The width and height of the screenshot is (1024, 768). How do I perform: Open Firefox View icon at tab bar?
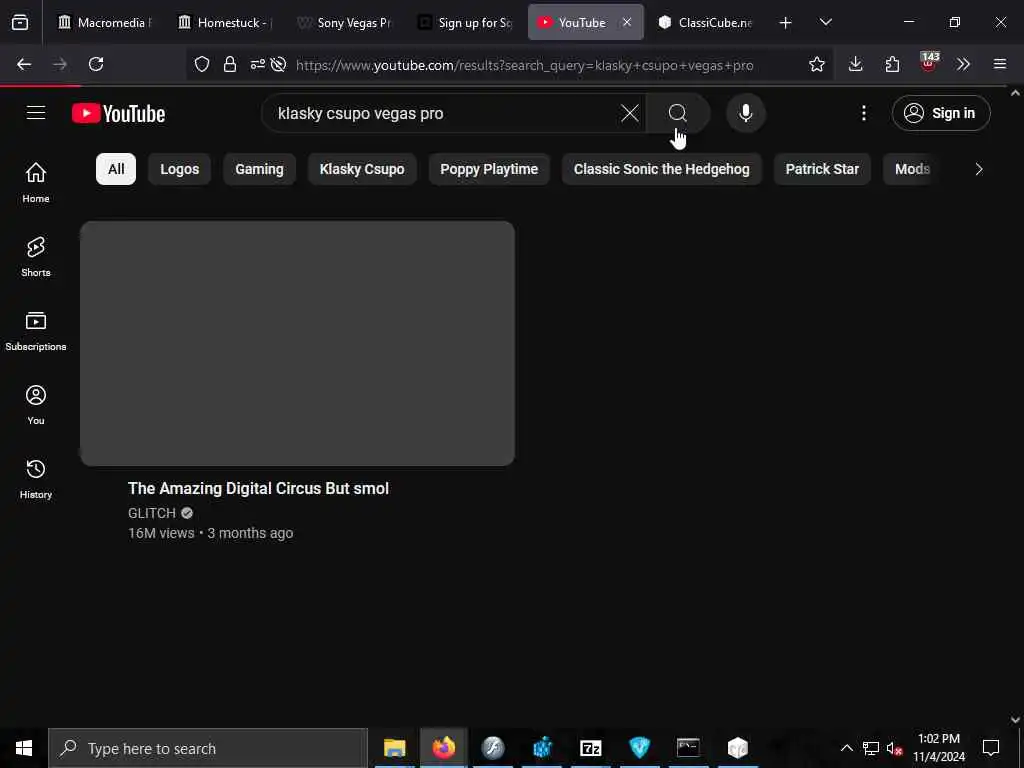tap(20, 22)
